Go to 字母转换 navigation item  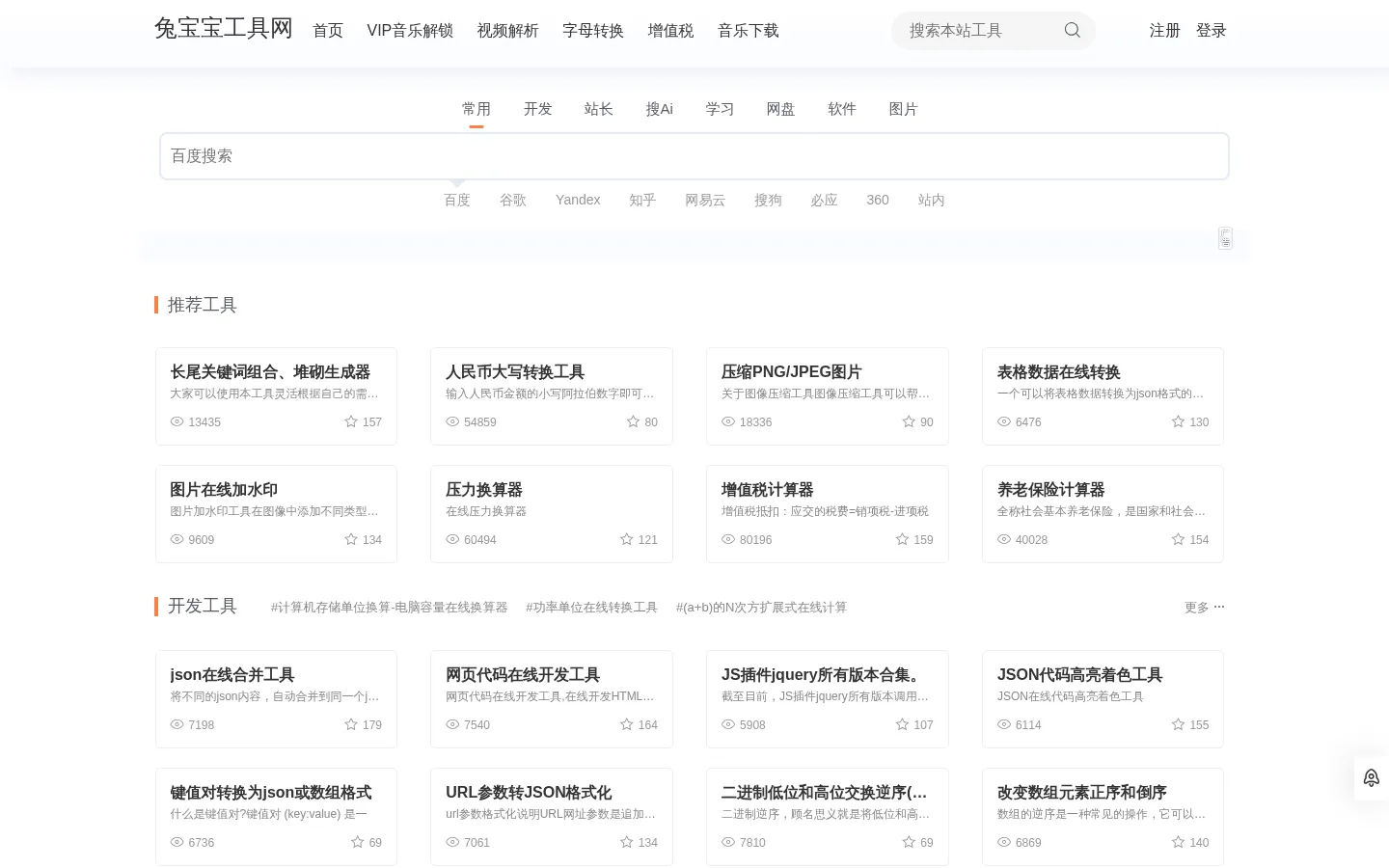click(x=593, y=31)
